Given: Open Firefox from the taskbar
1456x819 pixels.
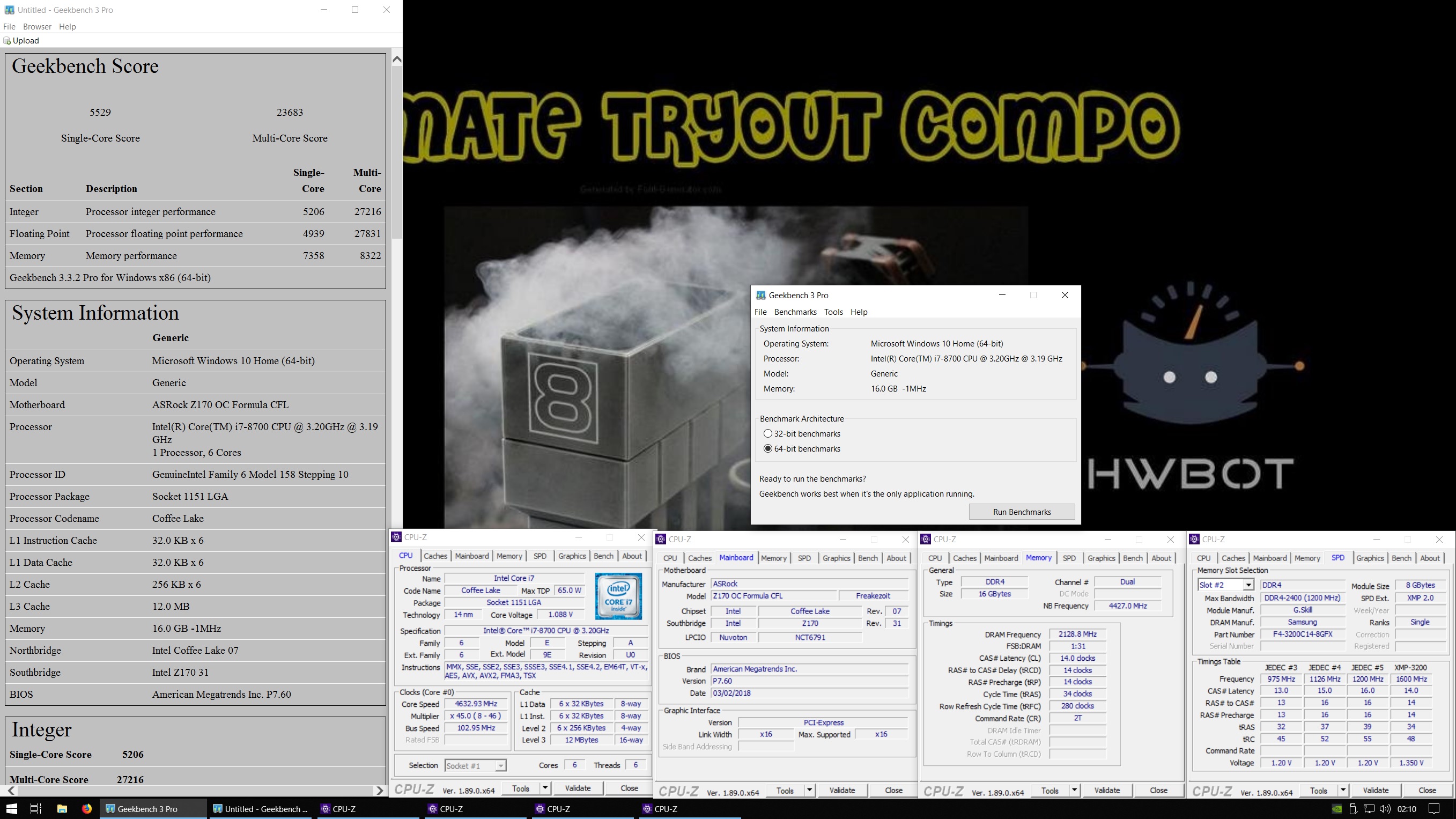Looking at the screenshot, I should 86,809.
